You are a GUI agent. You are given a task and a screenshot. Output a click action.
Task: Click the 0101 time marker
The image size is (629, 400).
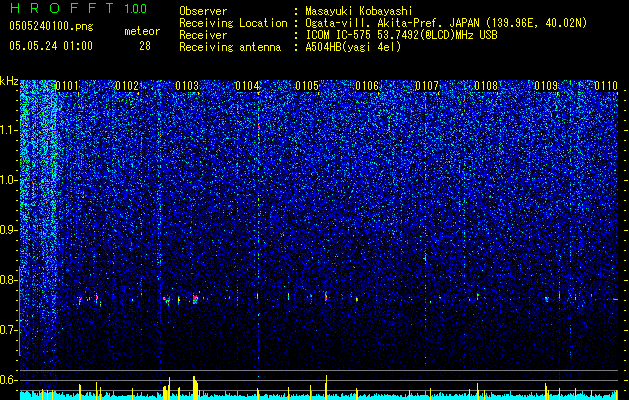click(67, 86)
